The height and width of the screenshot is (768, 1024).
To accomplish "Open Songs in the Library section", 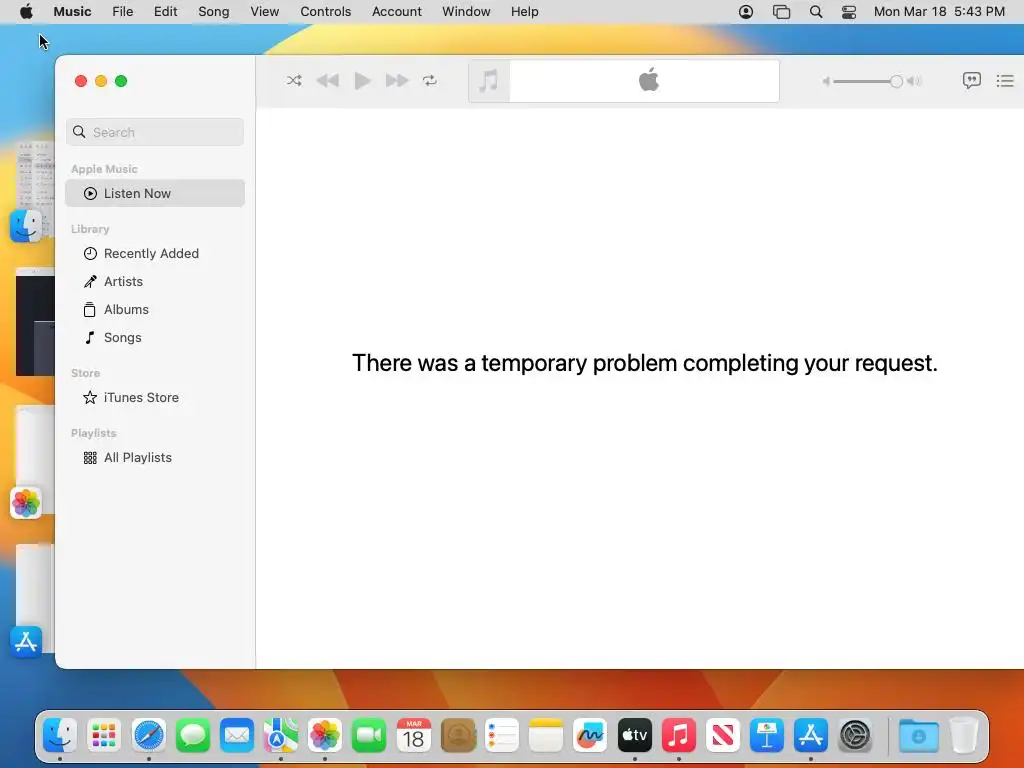I will (155, 338).
